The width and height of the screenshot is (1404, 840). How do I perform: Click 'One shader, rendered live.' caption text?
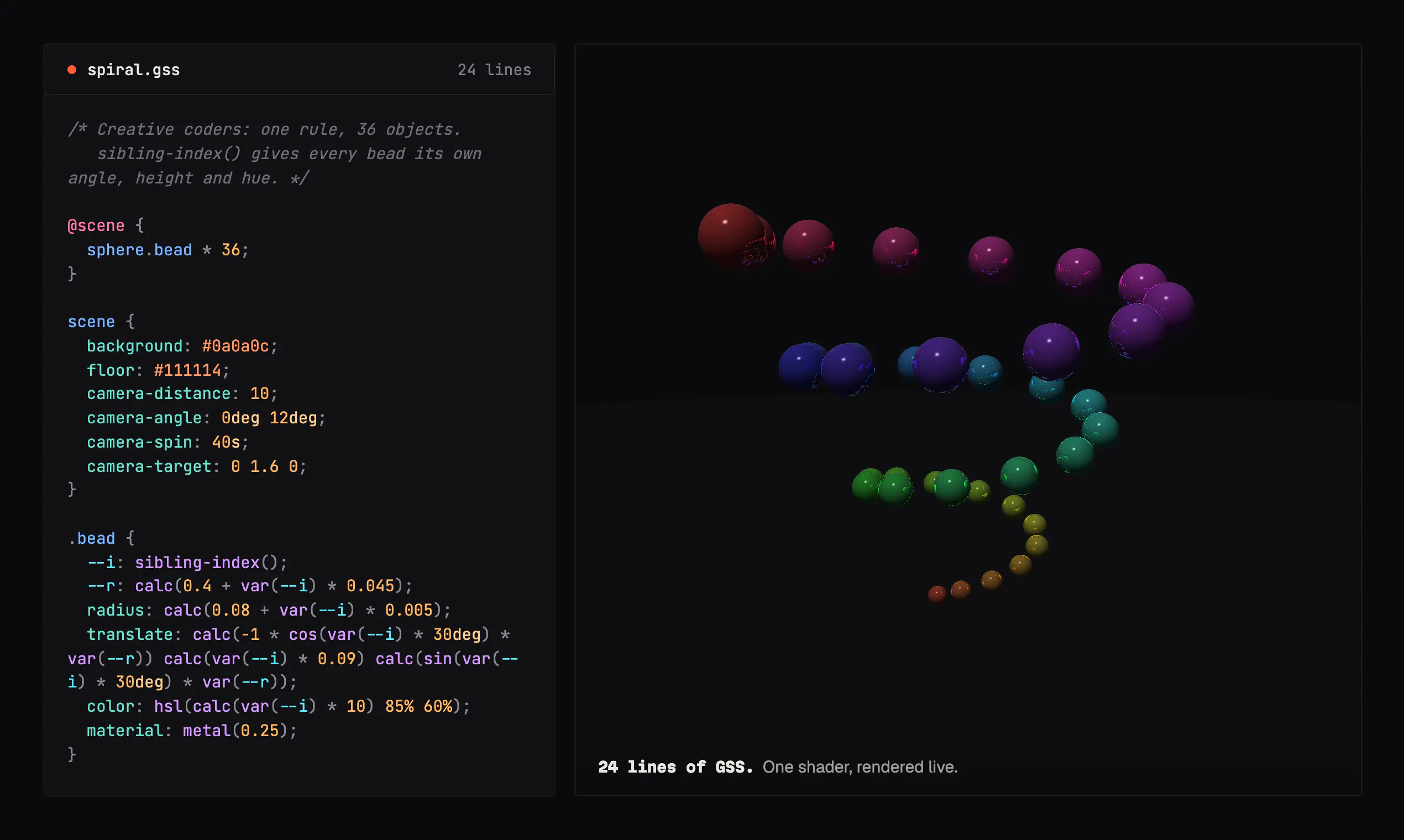(x=860, y=767)
